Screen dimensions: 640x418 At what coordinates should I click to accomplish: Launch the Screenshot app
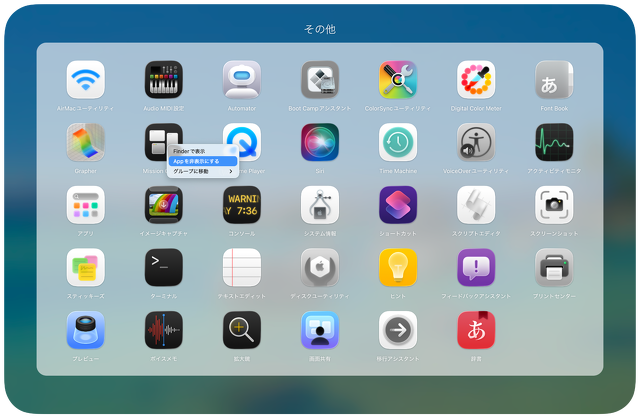[x=553, y=204]
